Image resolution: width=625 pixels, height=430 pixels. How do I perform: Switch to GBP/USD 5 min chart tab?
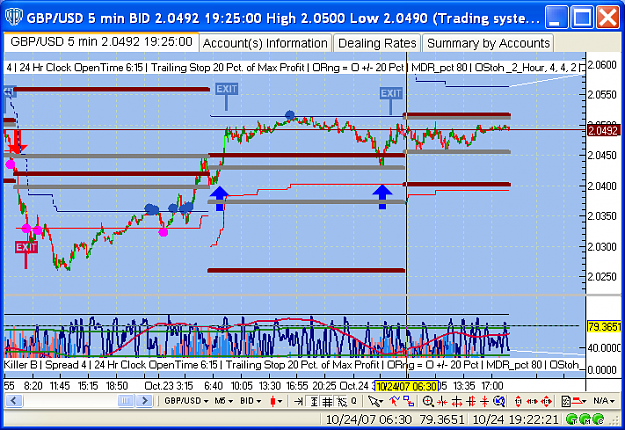[101, 42]
